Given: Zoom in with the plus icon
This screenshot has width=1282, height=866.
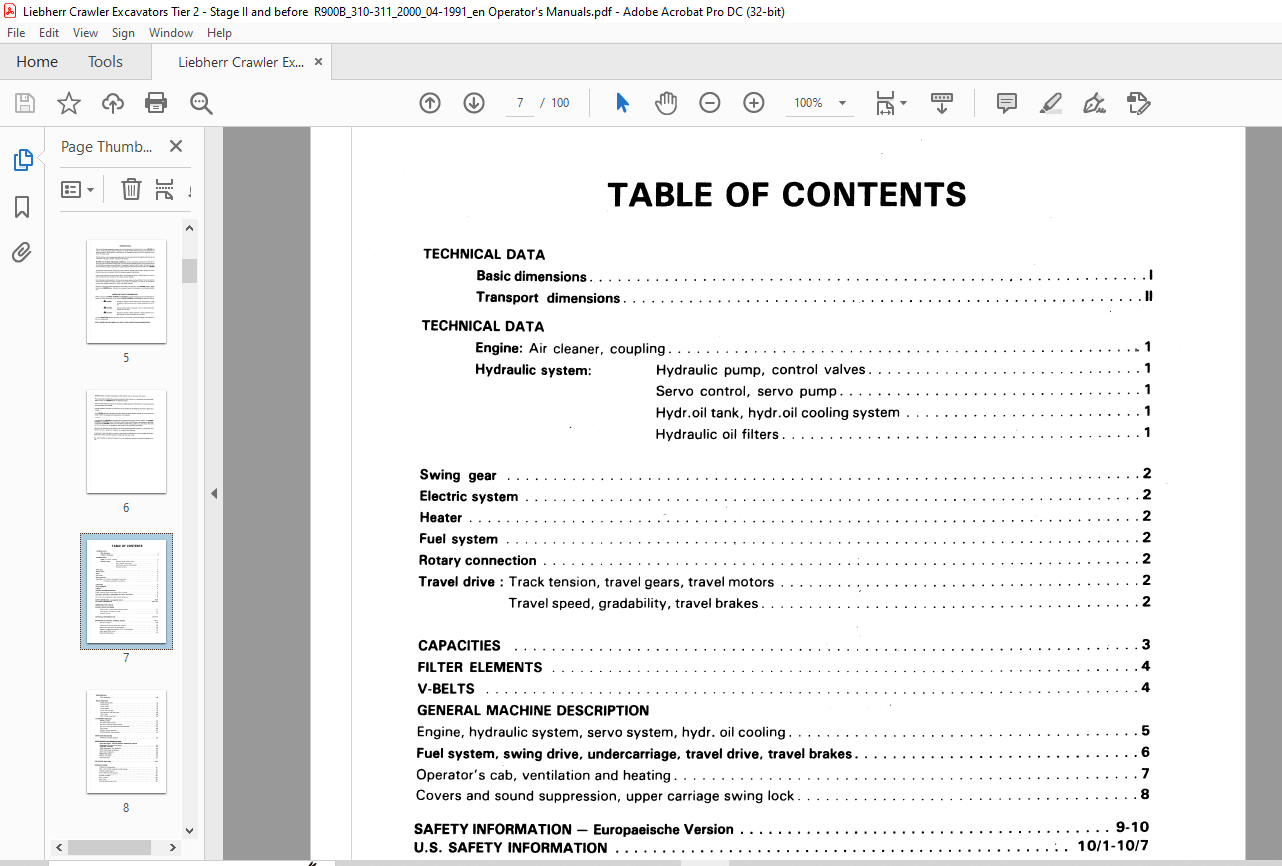Looking at the screenshot, I should coord(754,103).
